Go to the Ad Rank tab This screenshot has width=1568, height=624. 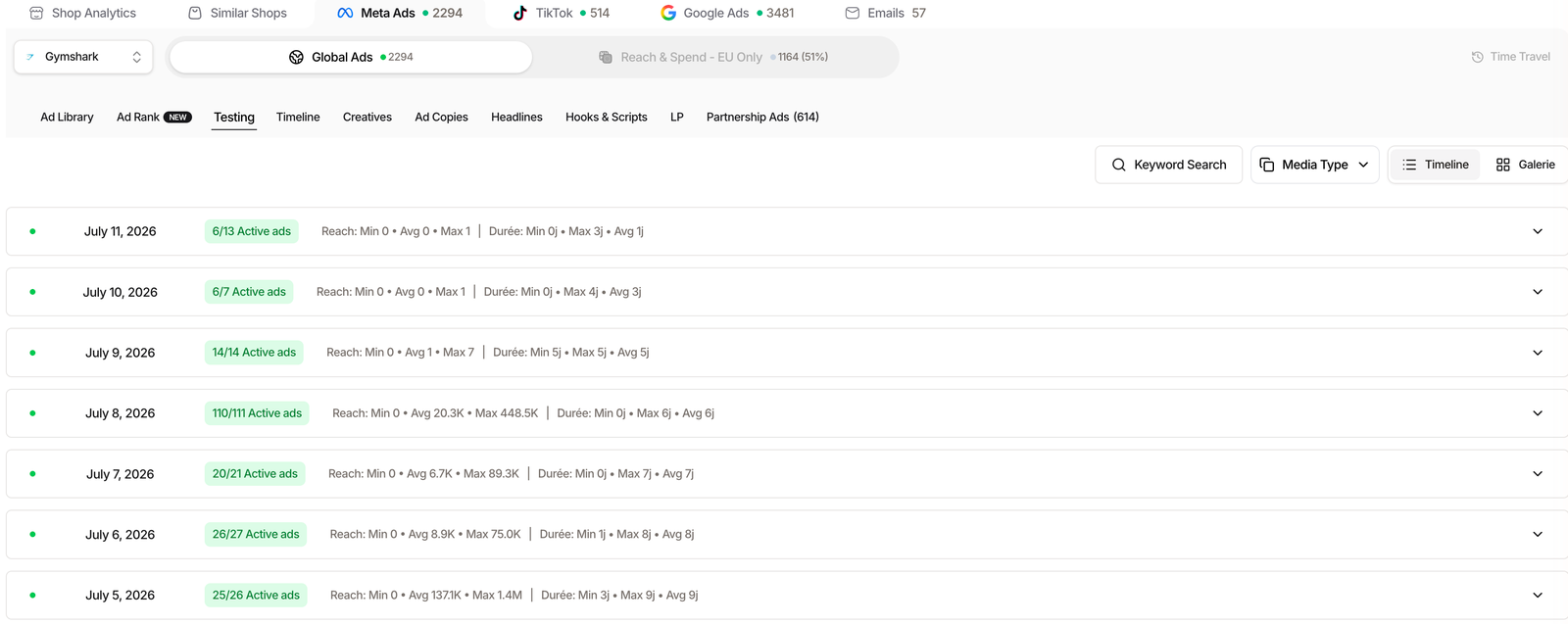click(154, 117)
